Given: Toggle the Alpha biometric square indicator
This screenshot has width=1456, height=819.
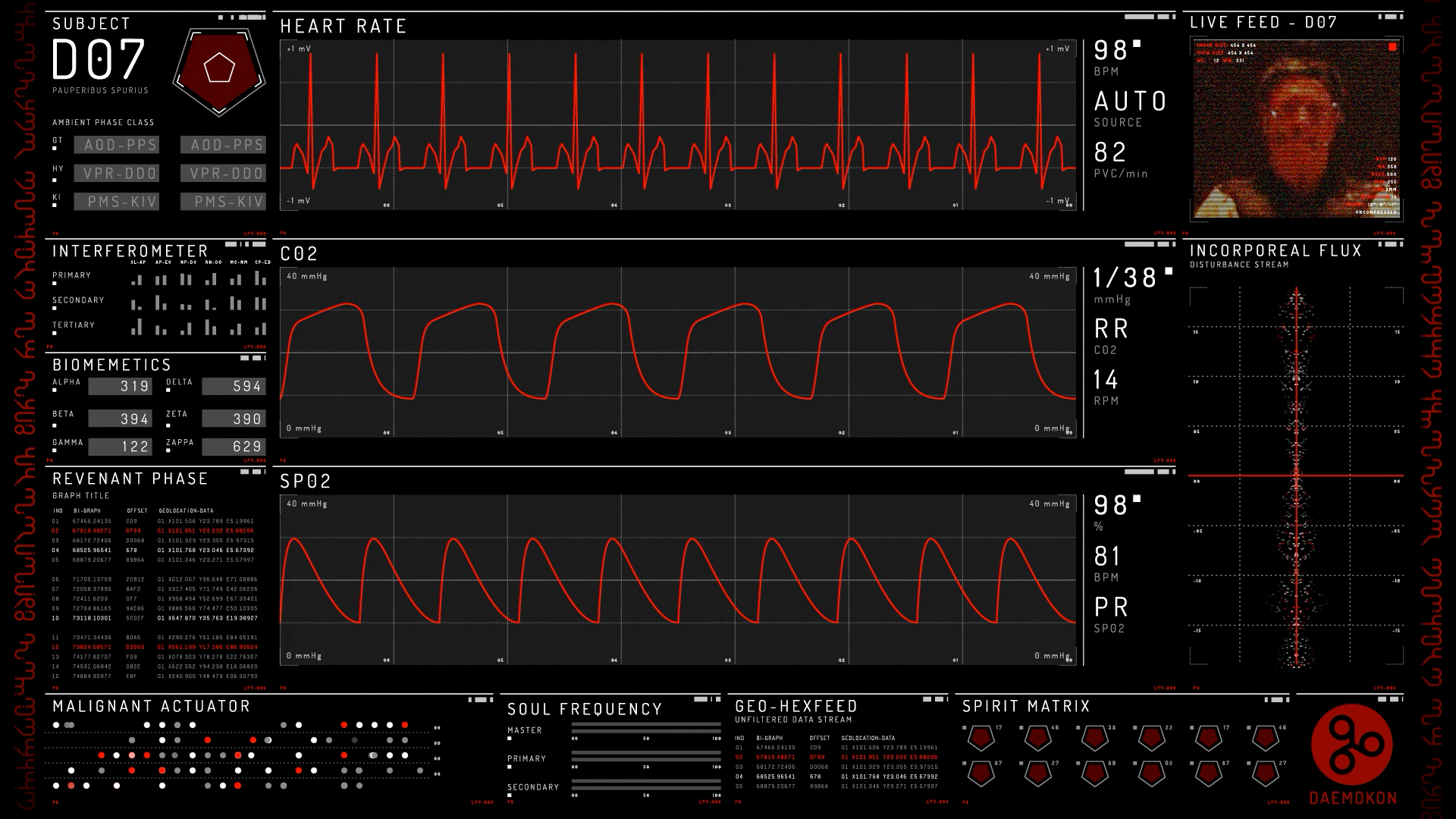Looking at the screenshot, I should pos(55,391).
